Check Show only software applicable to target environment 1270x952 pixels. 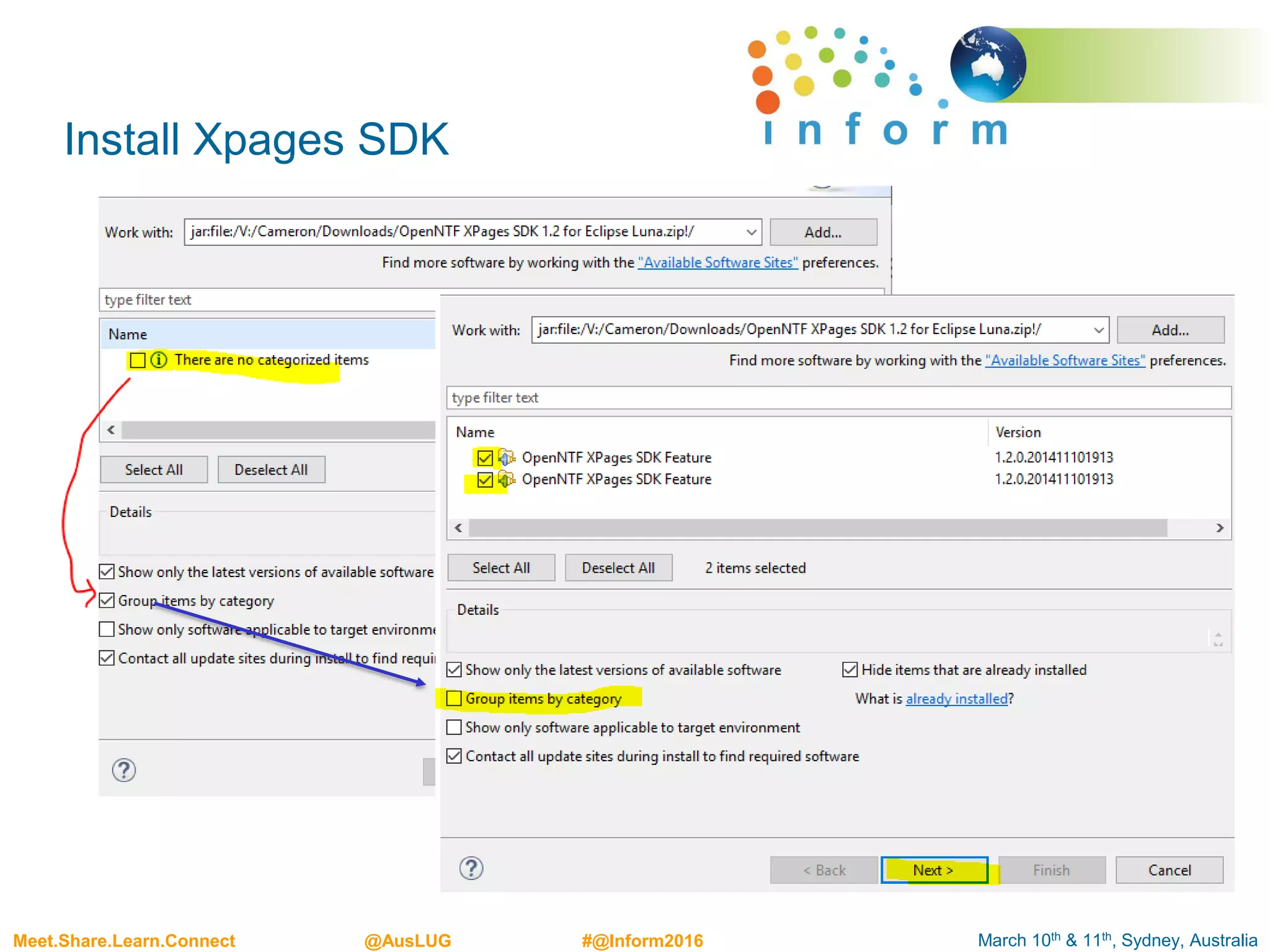pyautogui.click(x=455, y=727)
